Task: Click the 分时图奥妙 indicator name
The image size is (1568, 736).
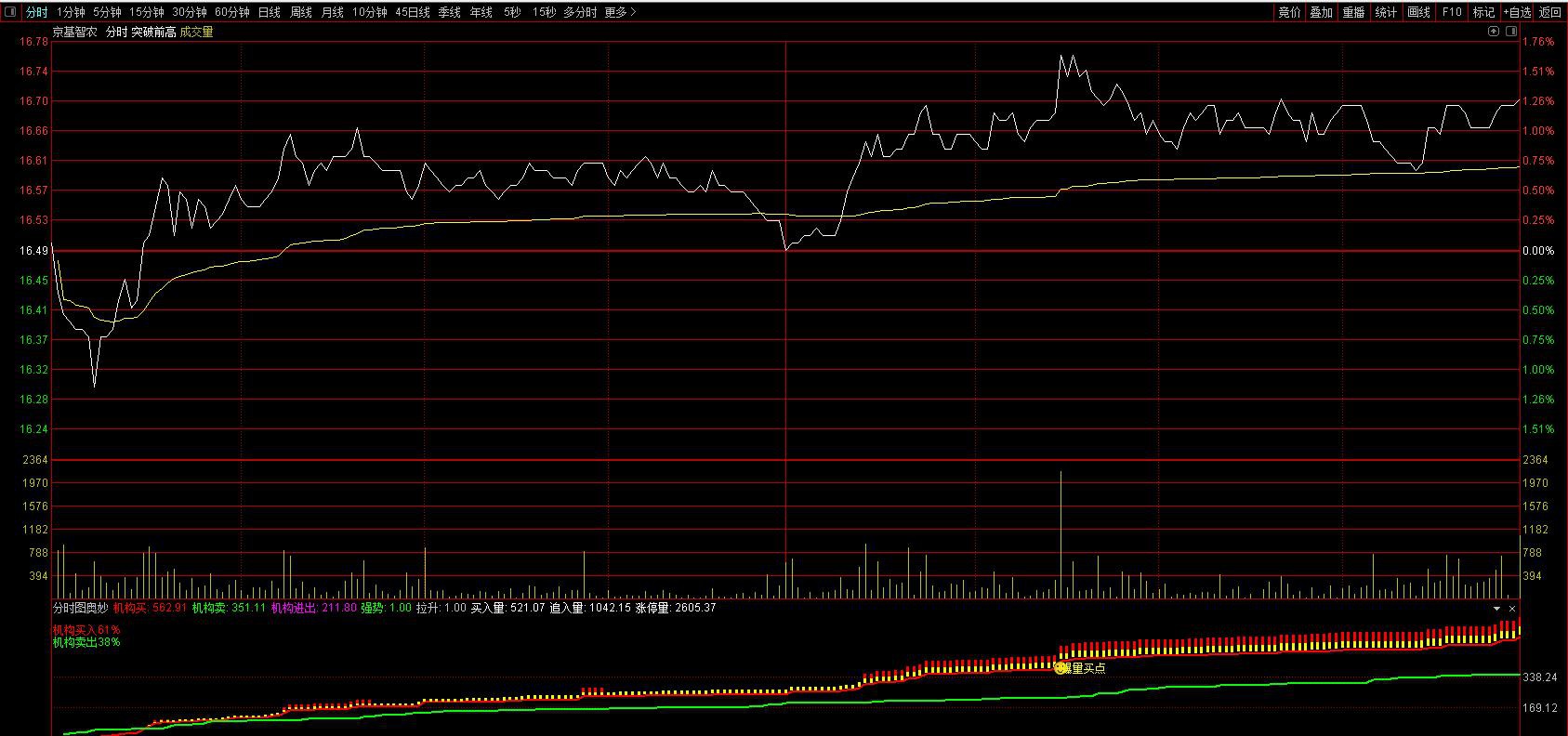Action: (x=80, y=608)
